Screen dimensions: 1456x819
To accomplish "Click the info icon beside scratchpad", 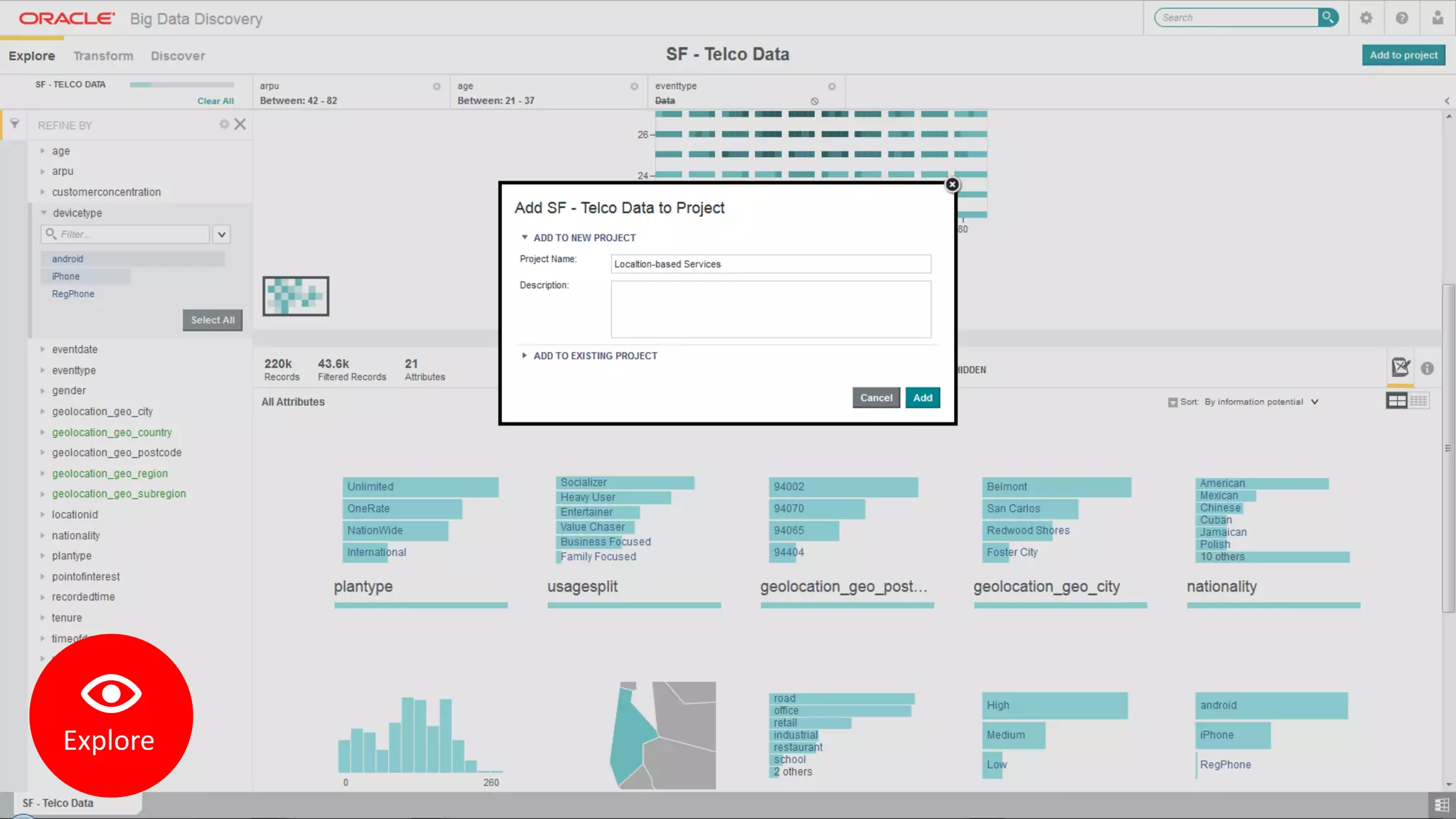I will point(1427,368).
